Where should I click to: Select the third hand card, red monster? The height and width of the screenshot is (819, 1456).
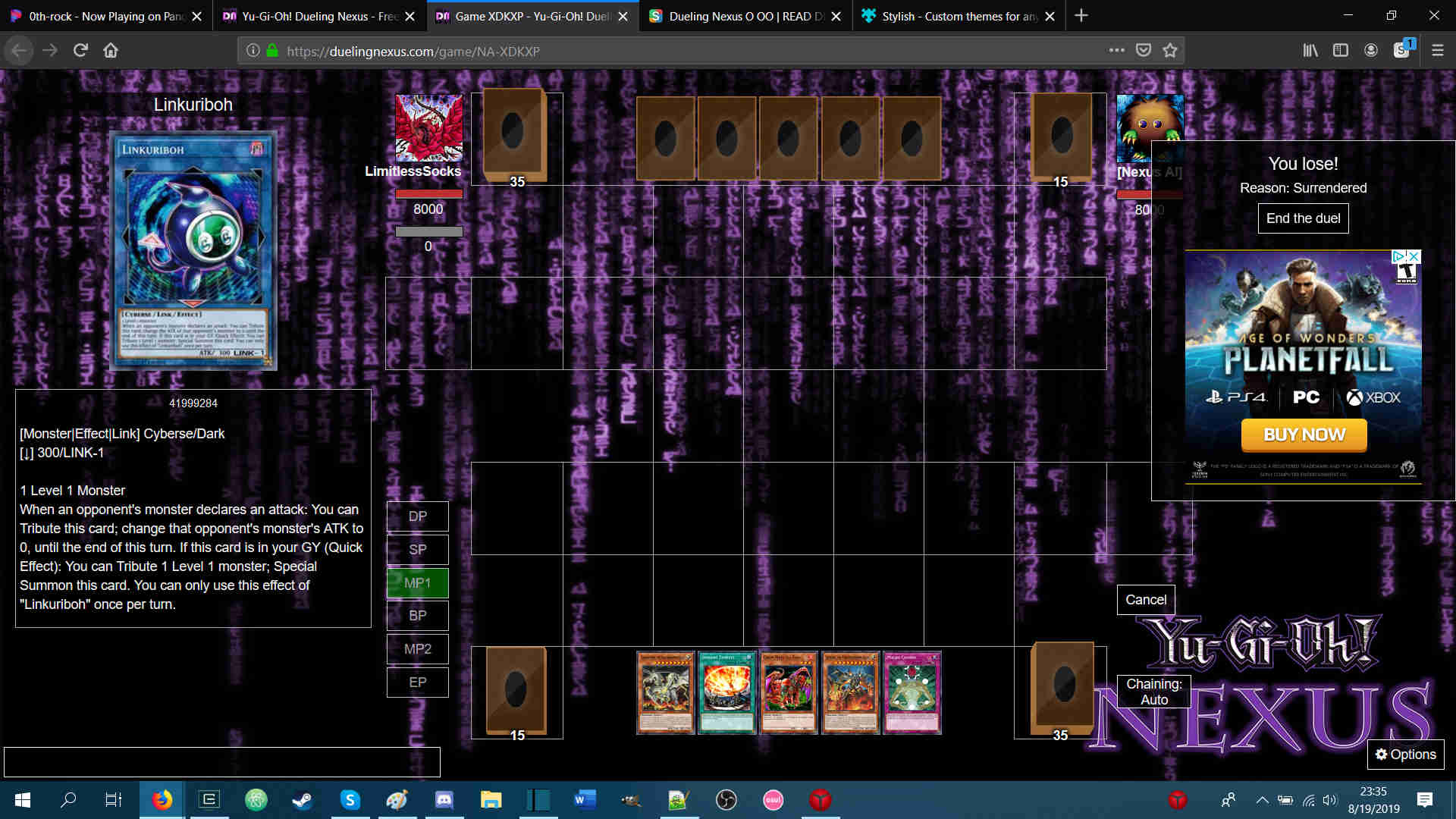click(x=789, y=692)
